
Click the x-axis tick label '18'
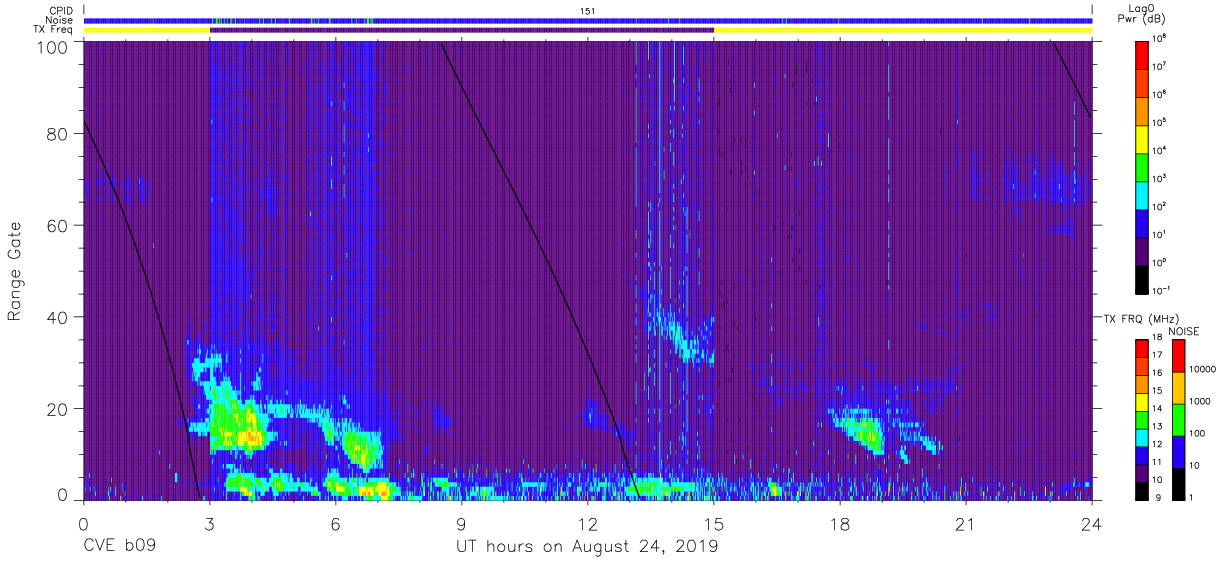coord(839,523)
